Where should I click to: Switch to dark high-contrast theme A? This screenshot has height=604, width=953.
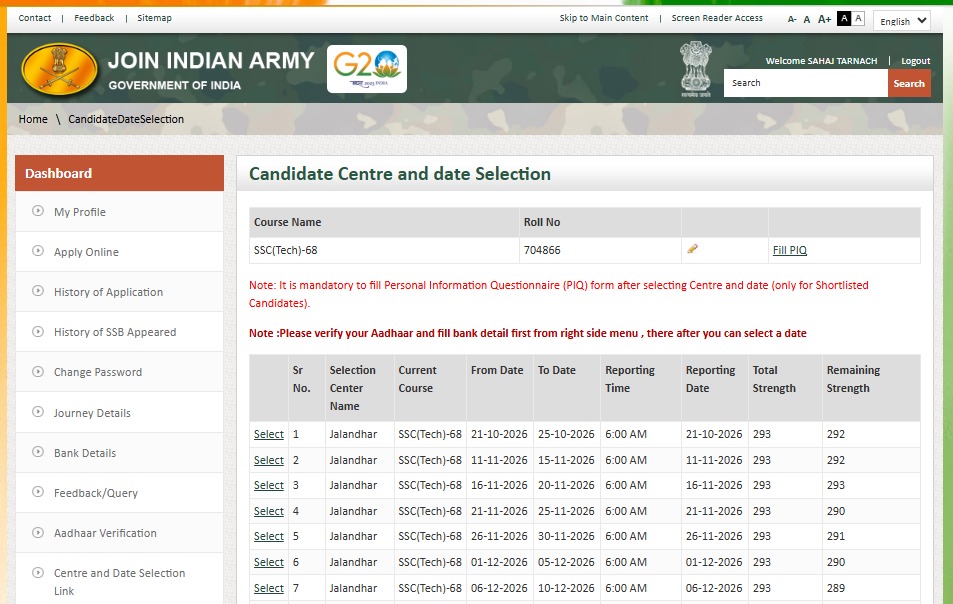click(844, 18)
